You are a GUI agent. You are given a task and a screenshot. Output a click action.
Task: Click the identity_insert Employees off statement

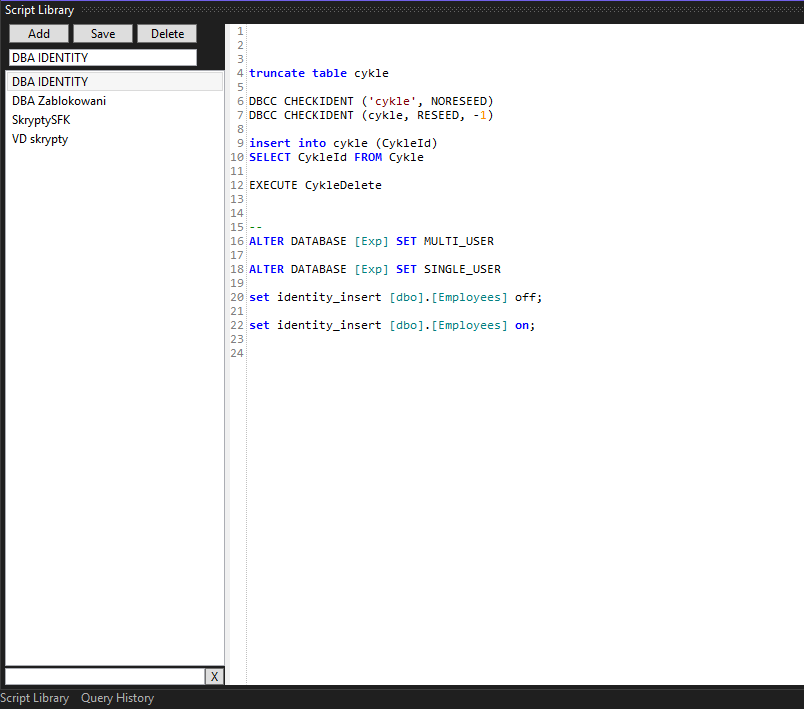point(395,297)
